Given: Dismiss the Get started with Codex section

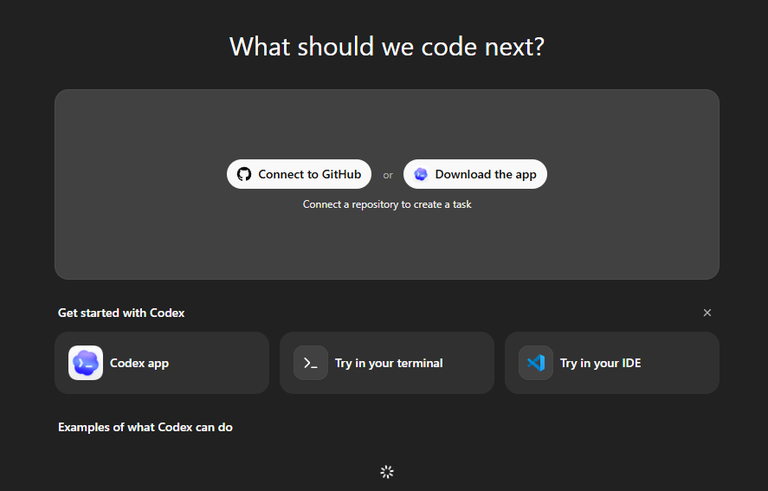Looking at the screenshot, I should coord(707,313).
